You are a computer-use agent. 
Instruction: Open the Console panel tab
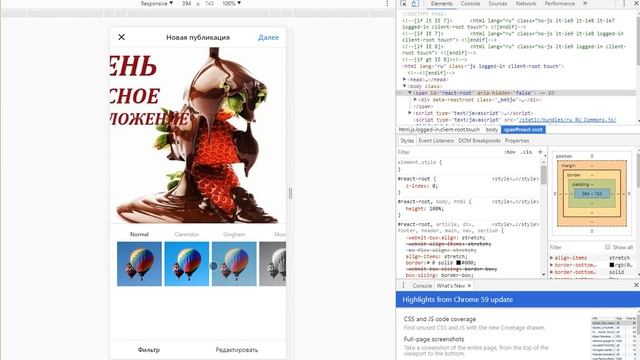470,3
